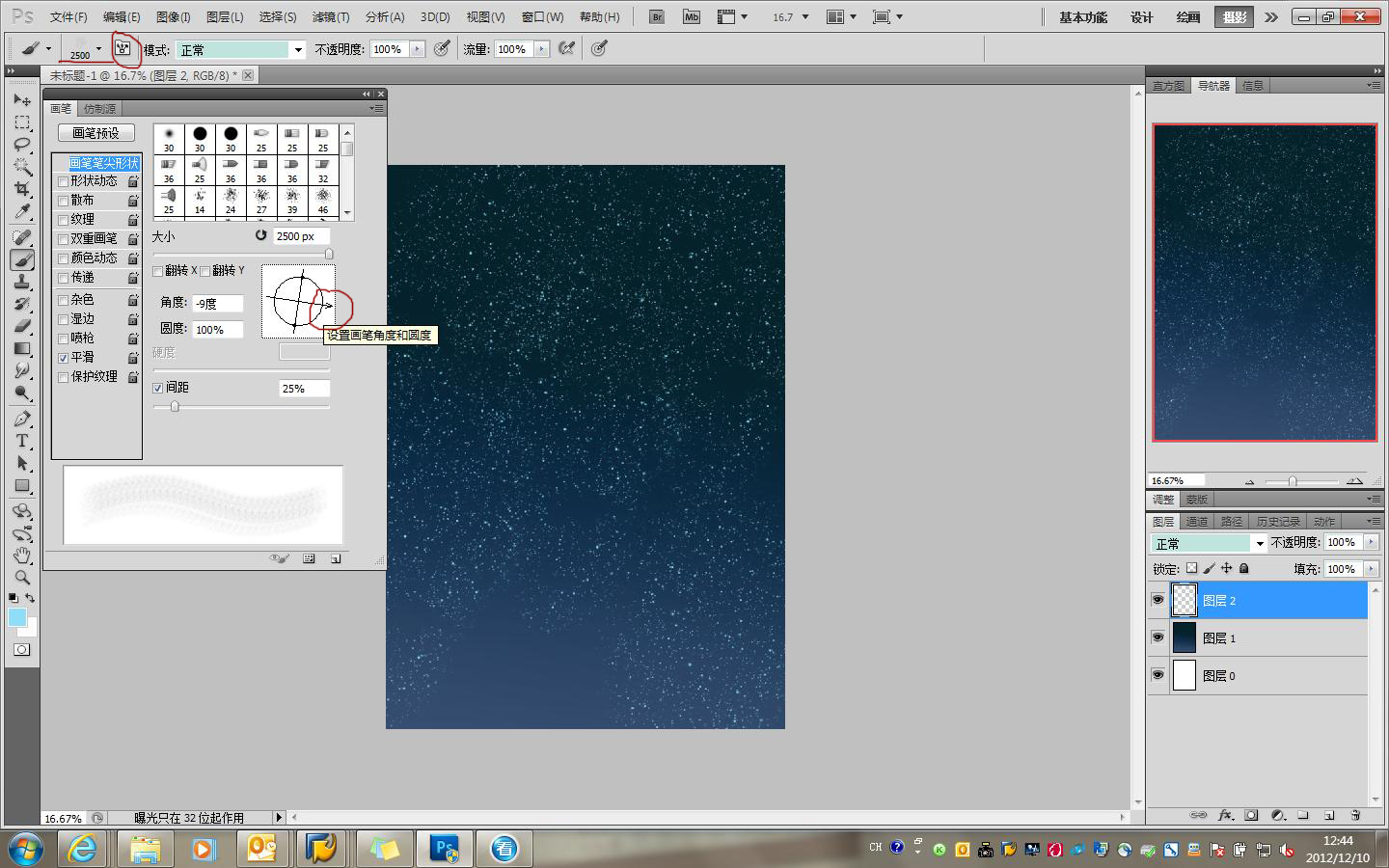Switch to the 设计 workspace
Image resolution: width=1389 pixels, height=868 pixels.
(x=1142, y=17)
